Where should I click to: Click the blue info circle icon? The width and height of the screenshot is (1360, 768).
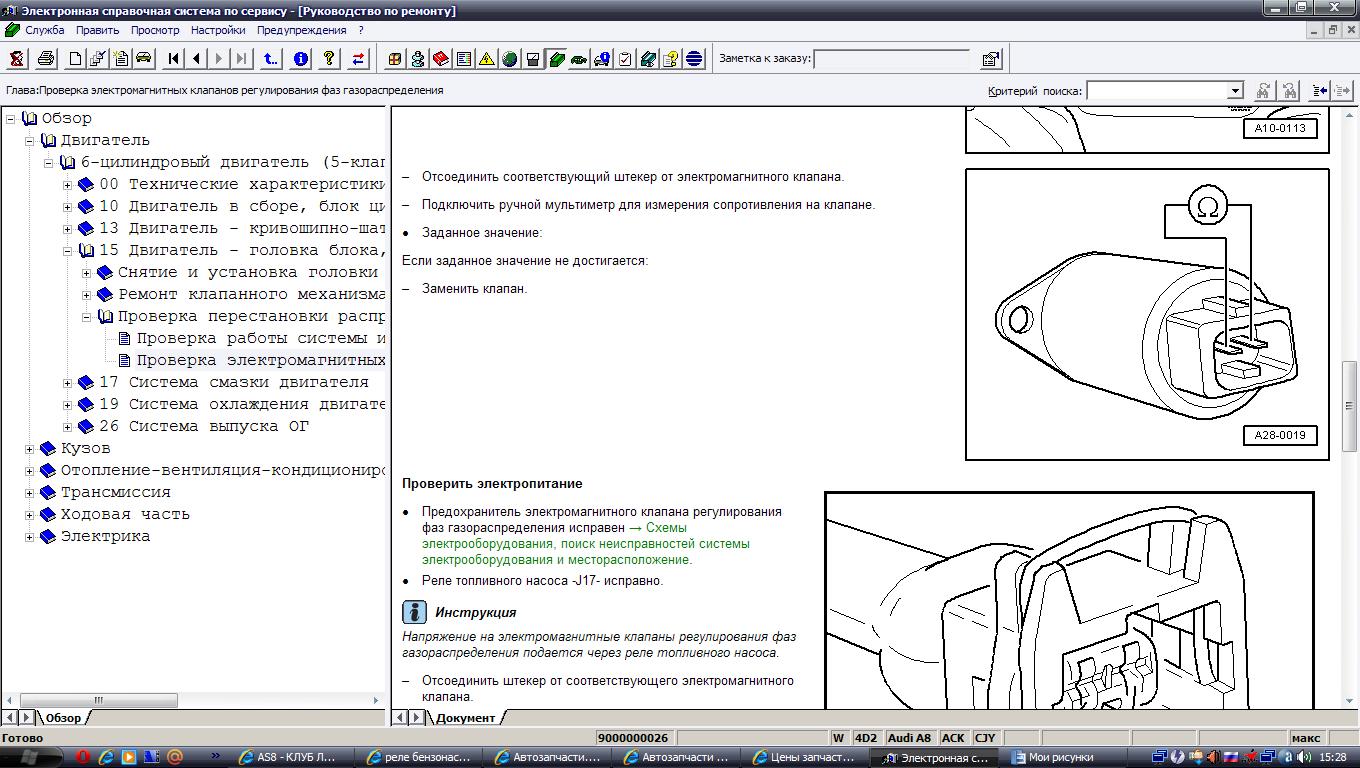point(301,59)
